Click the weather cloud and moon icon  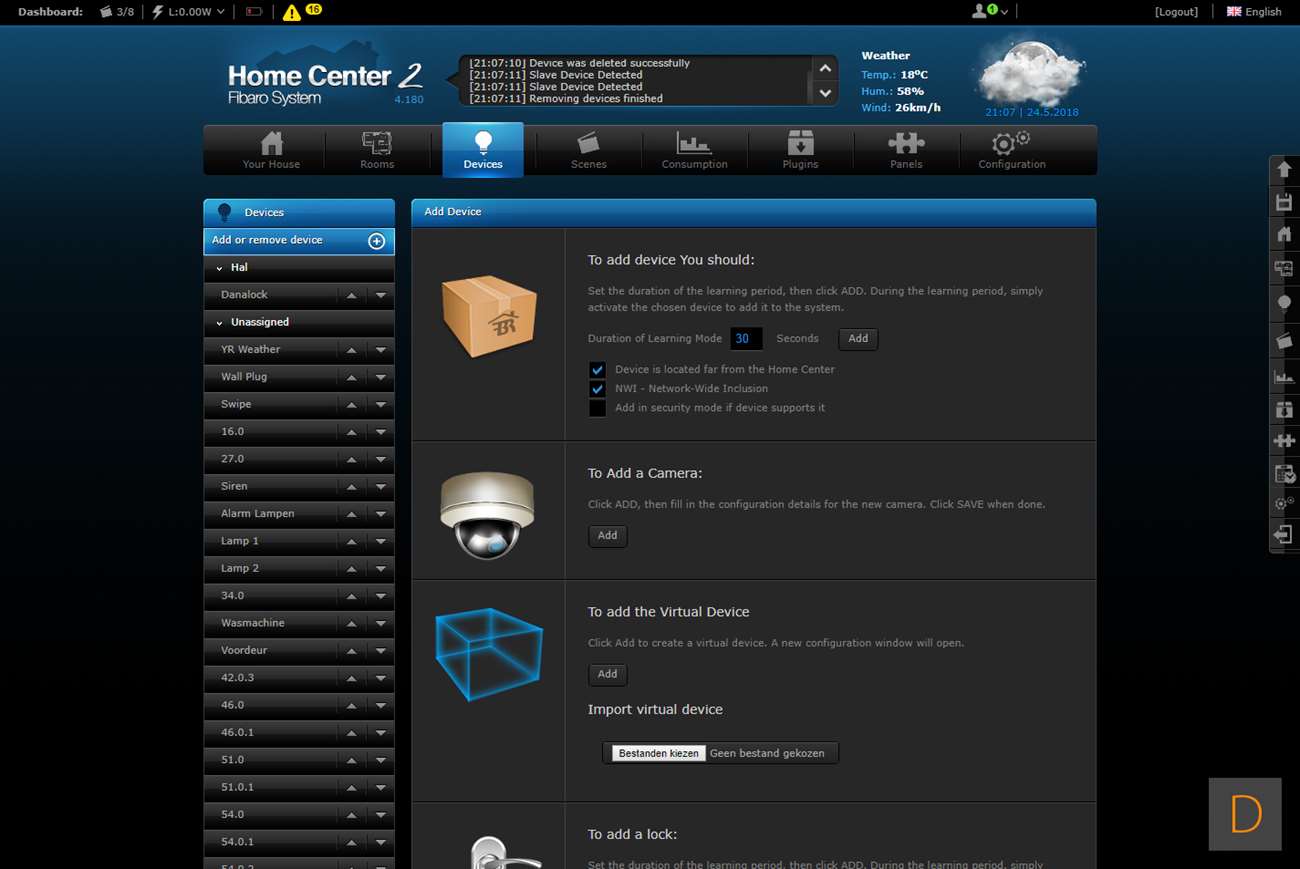[1031, 73]
